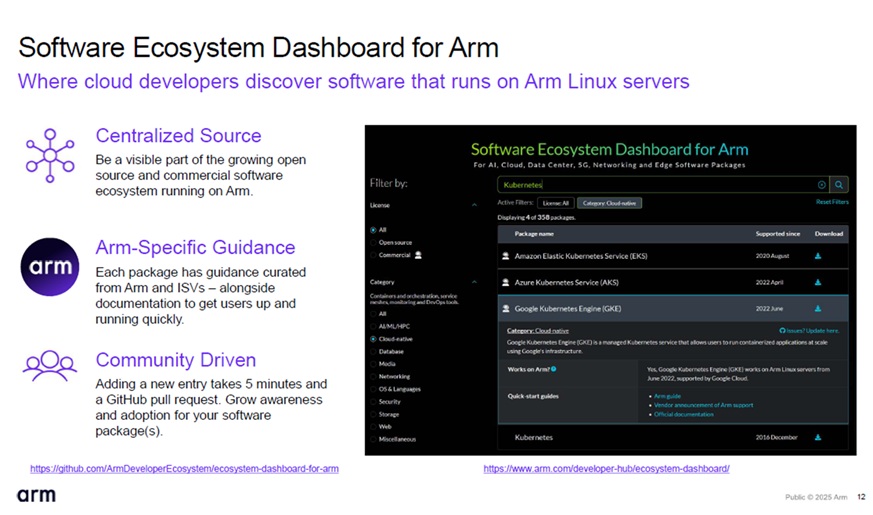Choose the Web category
Screen dimensions: 873x515
373,427
